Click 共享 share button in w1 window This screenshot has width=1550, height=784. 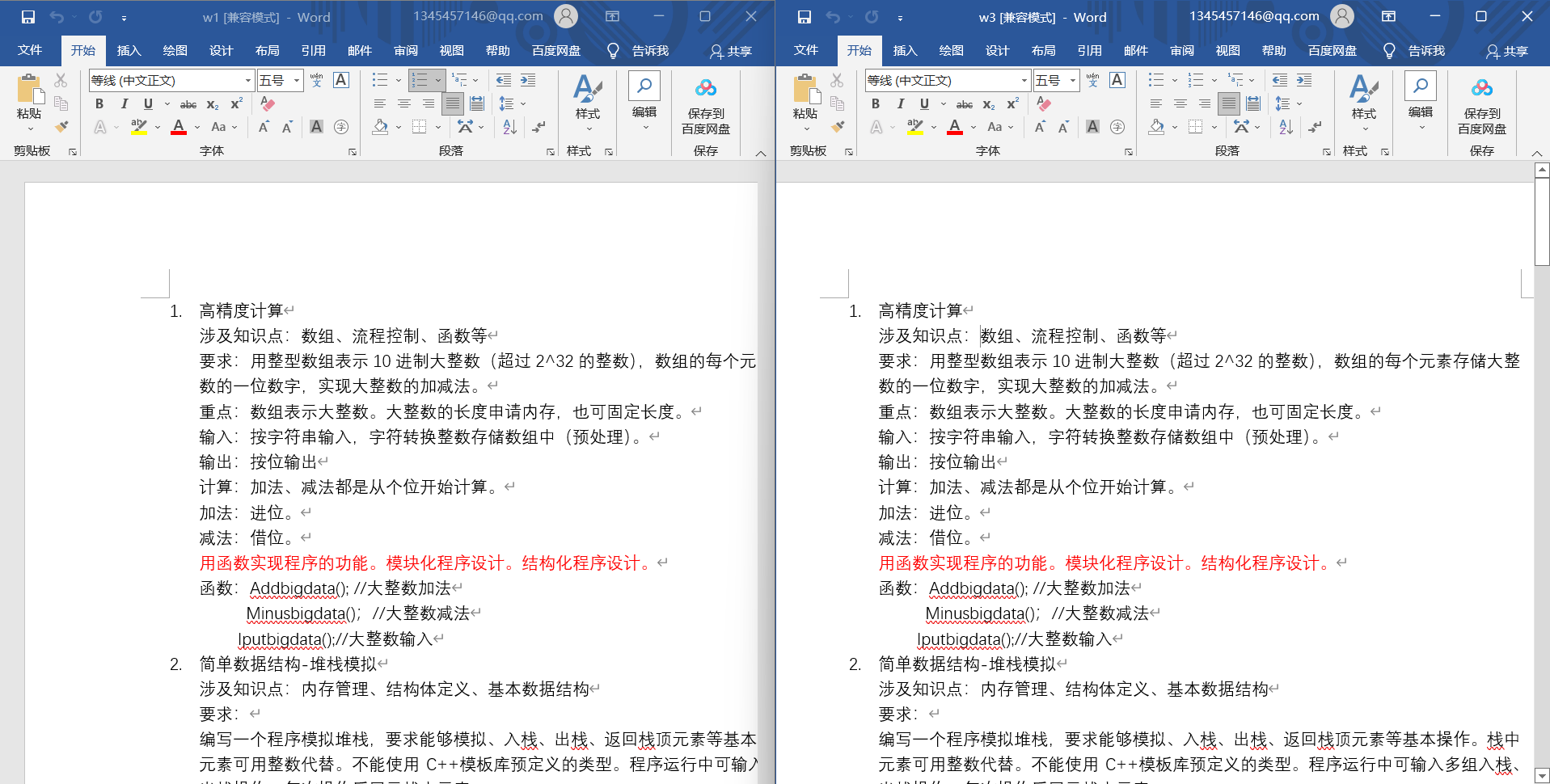(731, 51)
